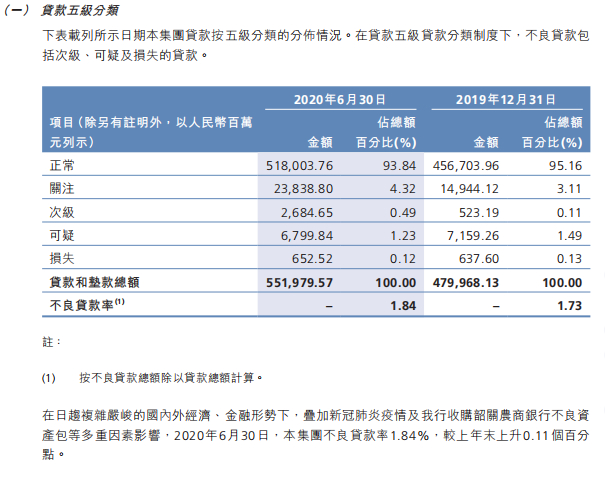Select the value 3.11
This screenshot has height=482, width=605.
click(569, 189)
